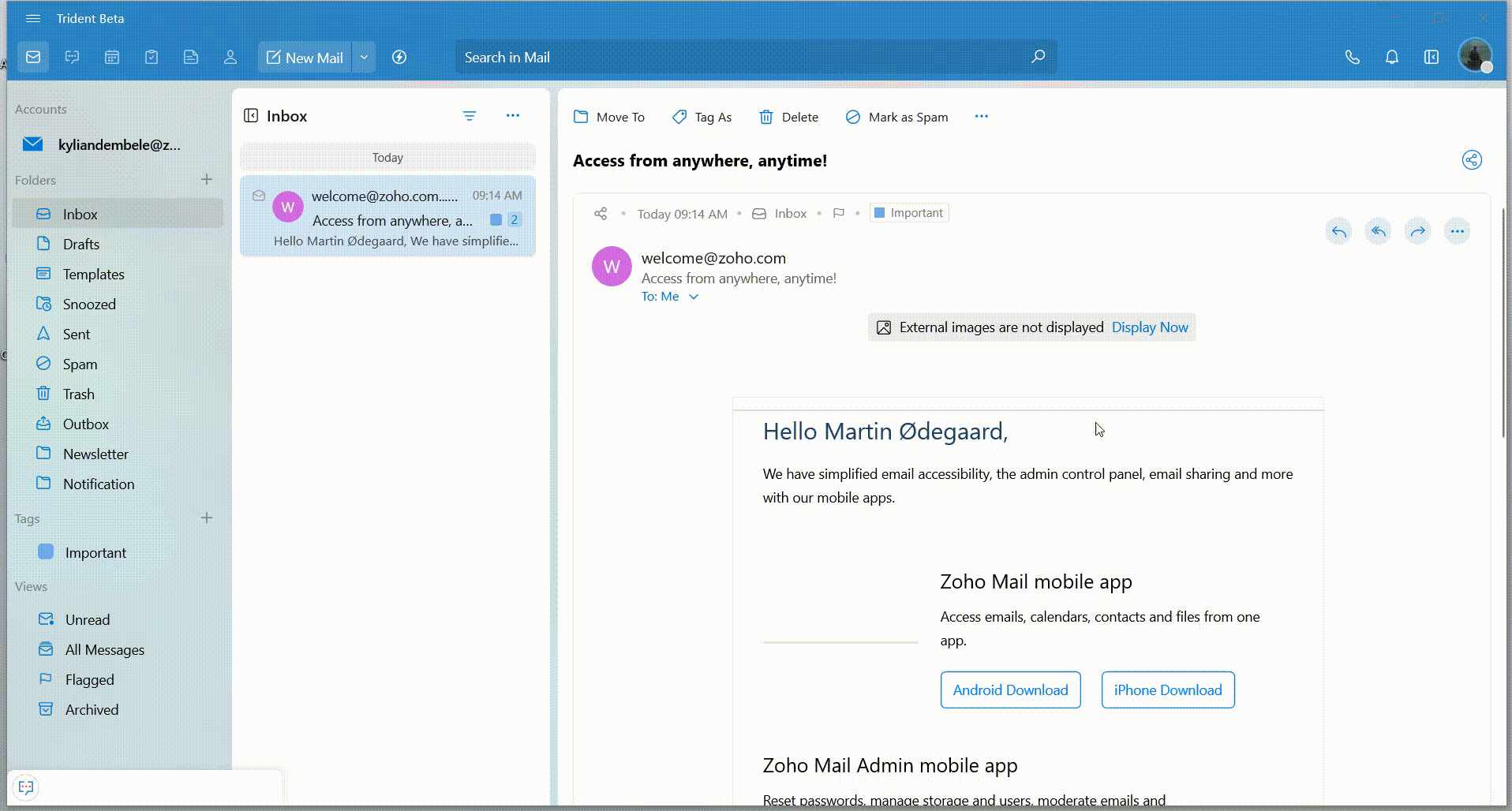1512x811 pixels.
Task: Click Display Now to load external images
Action: [1148, 327]
